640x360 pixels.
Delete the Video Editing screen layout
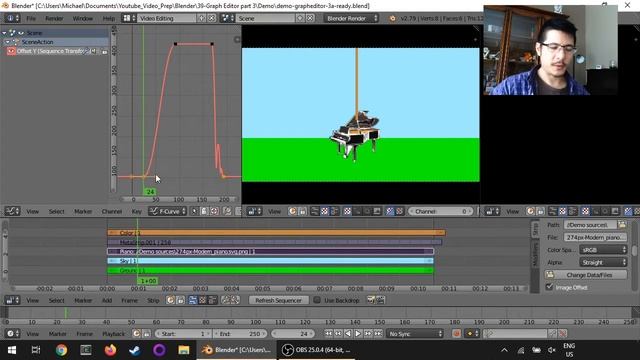[211, 18]
